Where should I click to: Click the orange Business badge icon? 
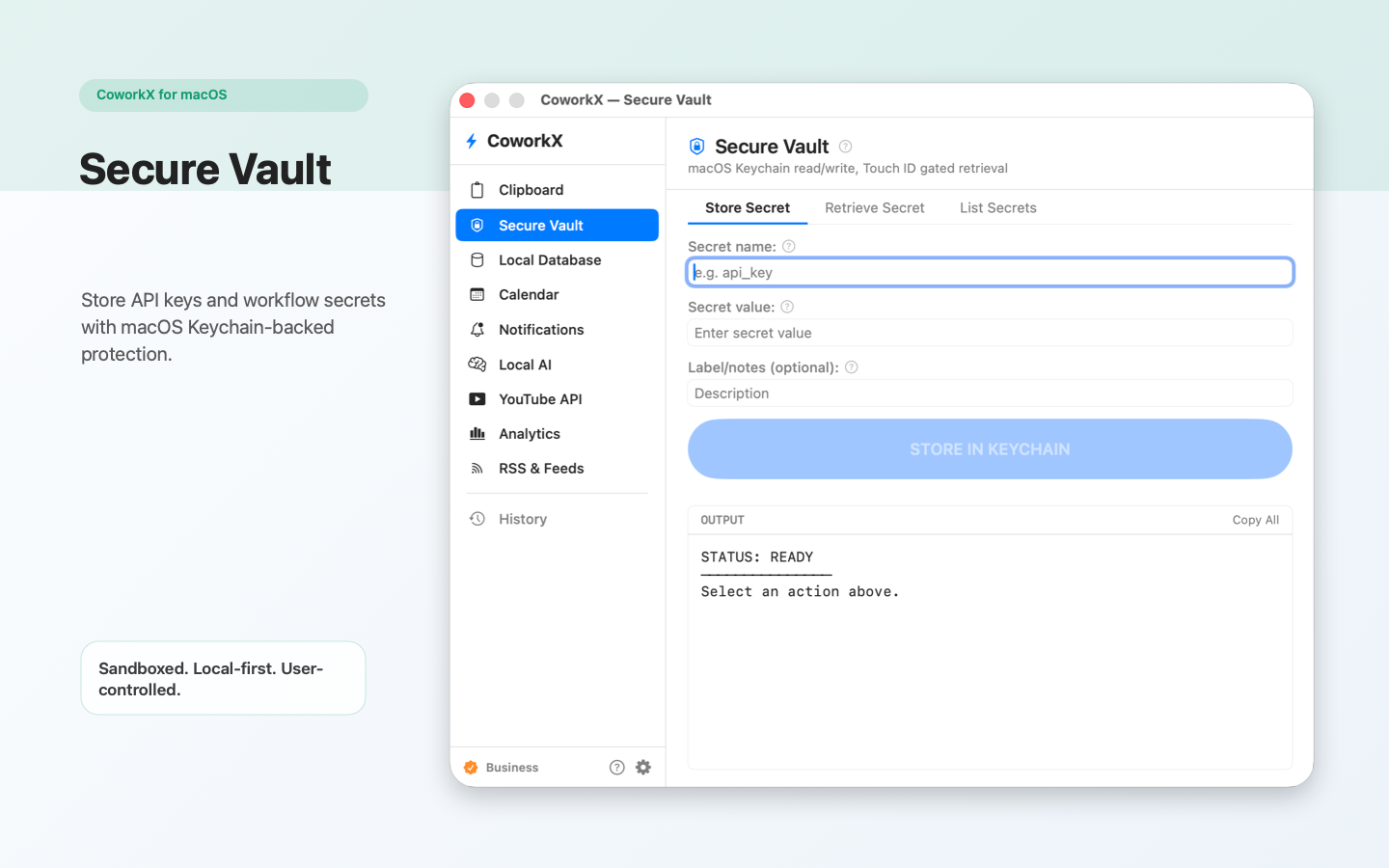tap(471, 768)
